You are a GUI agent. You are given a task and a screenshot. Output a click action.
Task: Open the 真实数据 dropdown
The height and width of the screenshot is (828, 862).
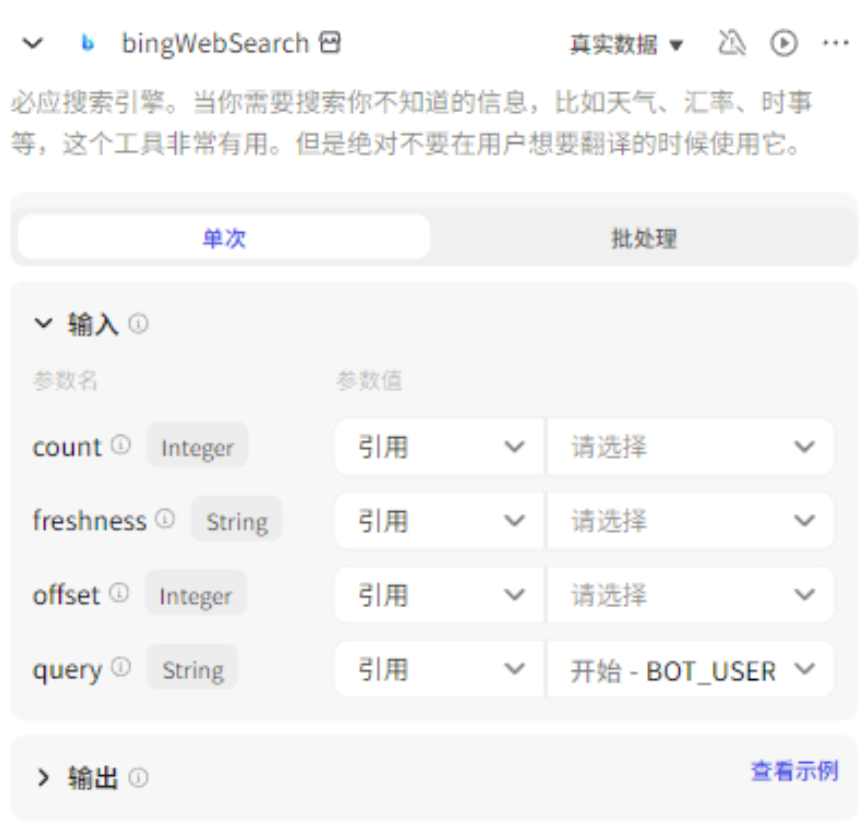(626, 45)
